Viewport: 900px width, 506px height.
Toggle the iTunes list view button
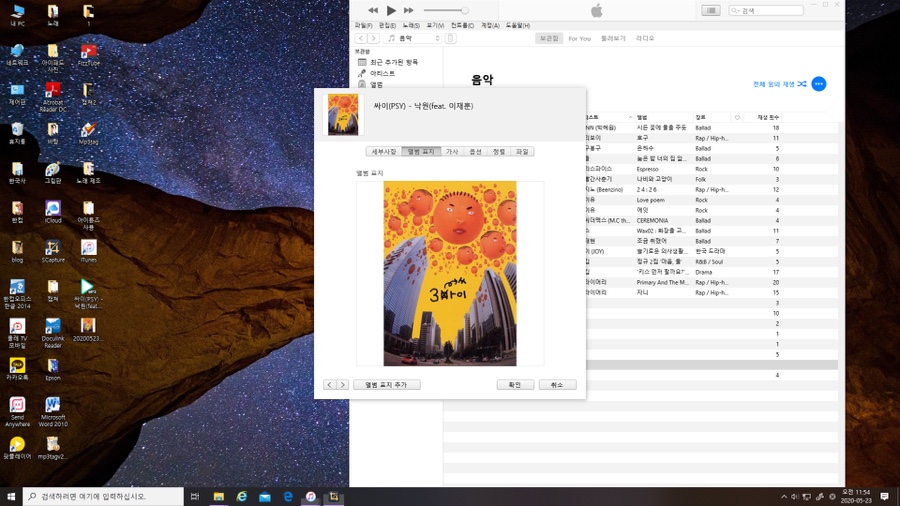pos(711,10)
